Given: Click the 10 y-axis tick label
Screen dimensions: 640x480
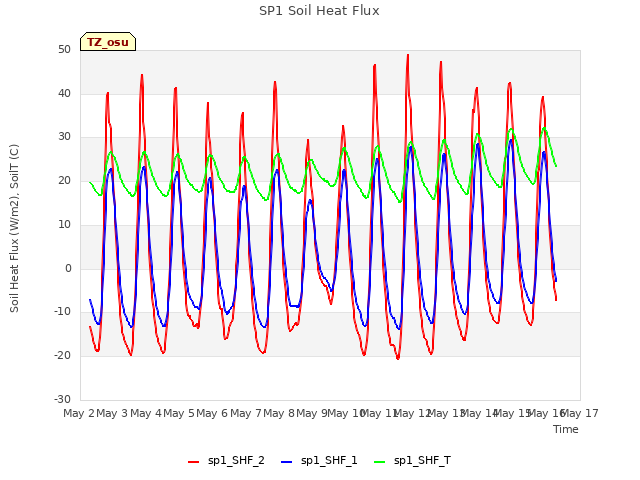Looking at the screenshot, I should (64, 224).
